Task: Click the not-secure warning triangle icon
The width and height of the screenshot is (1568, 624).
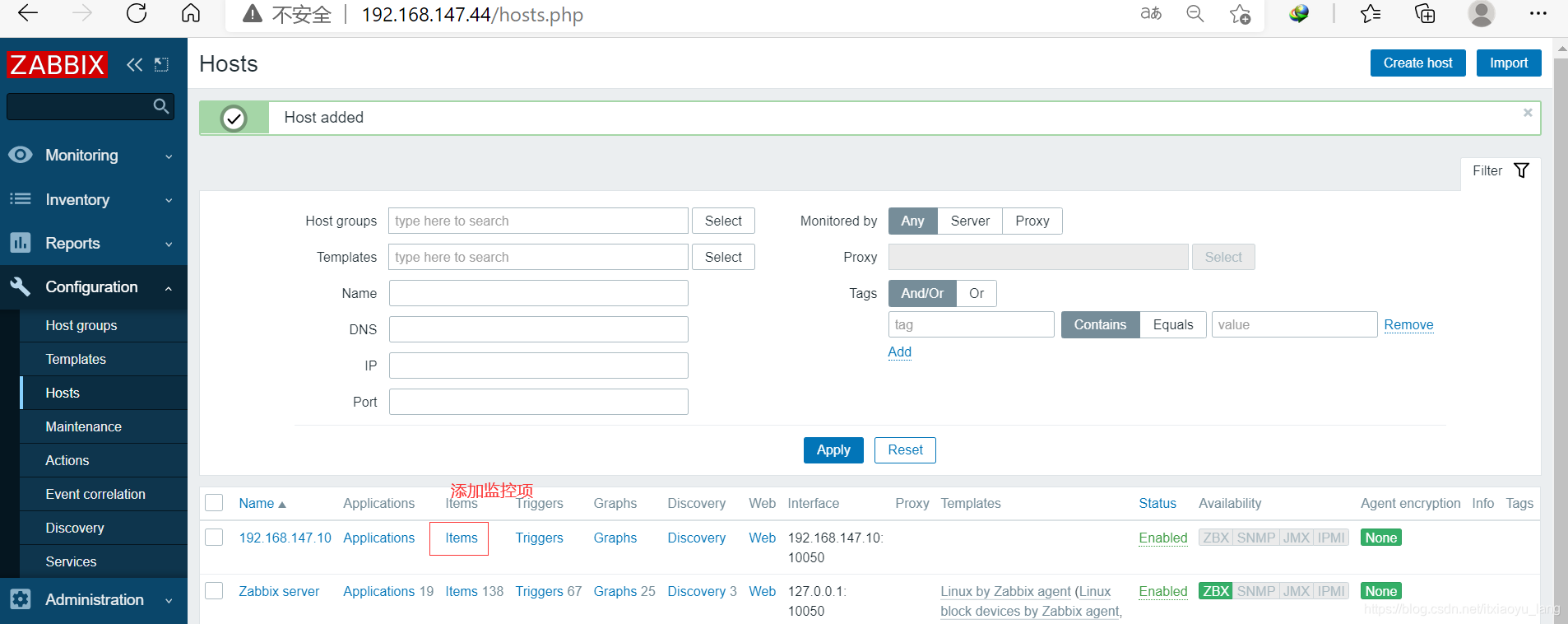Action: pos(253,14)
